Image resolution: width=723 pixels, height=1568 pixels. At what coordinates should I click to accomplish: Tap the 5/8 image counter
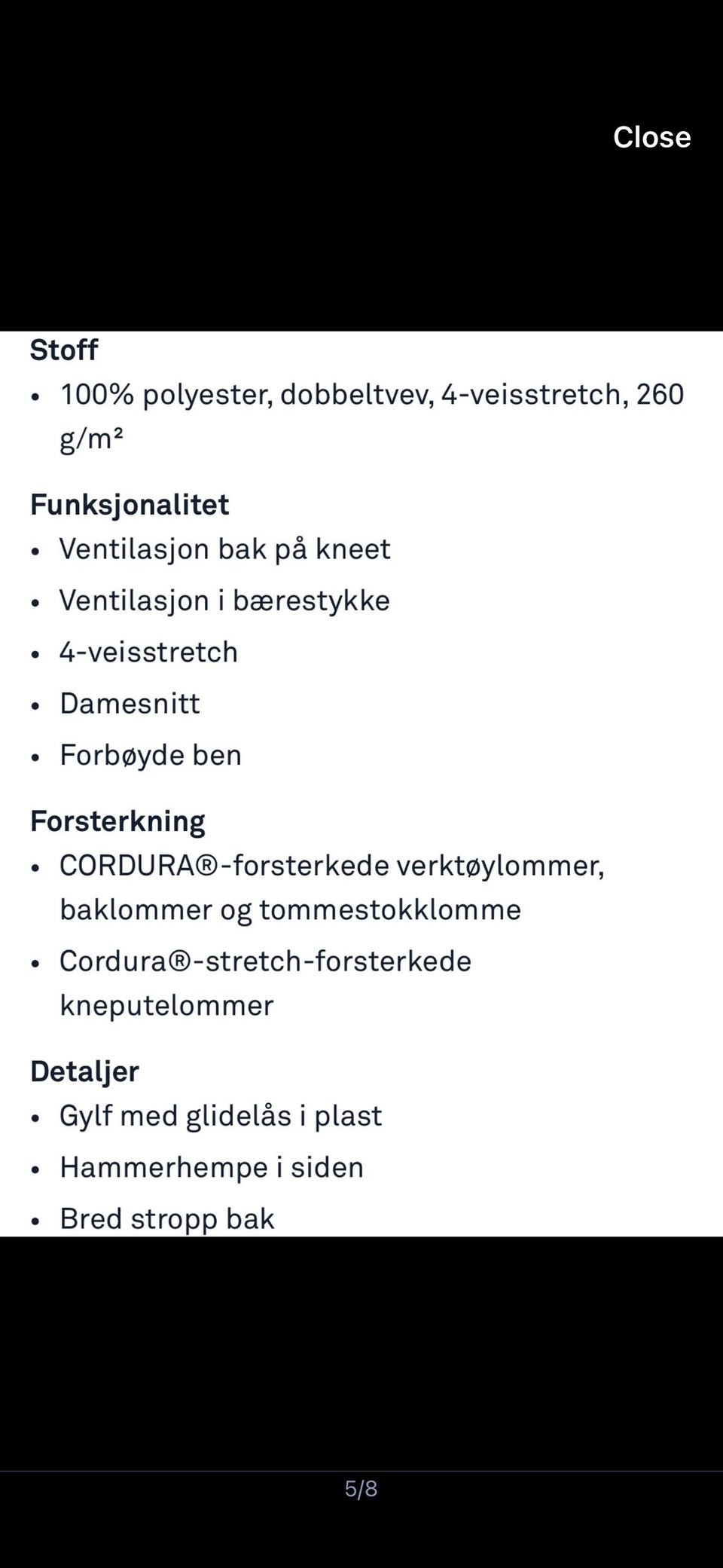click(x=361, y=1488)
